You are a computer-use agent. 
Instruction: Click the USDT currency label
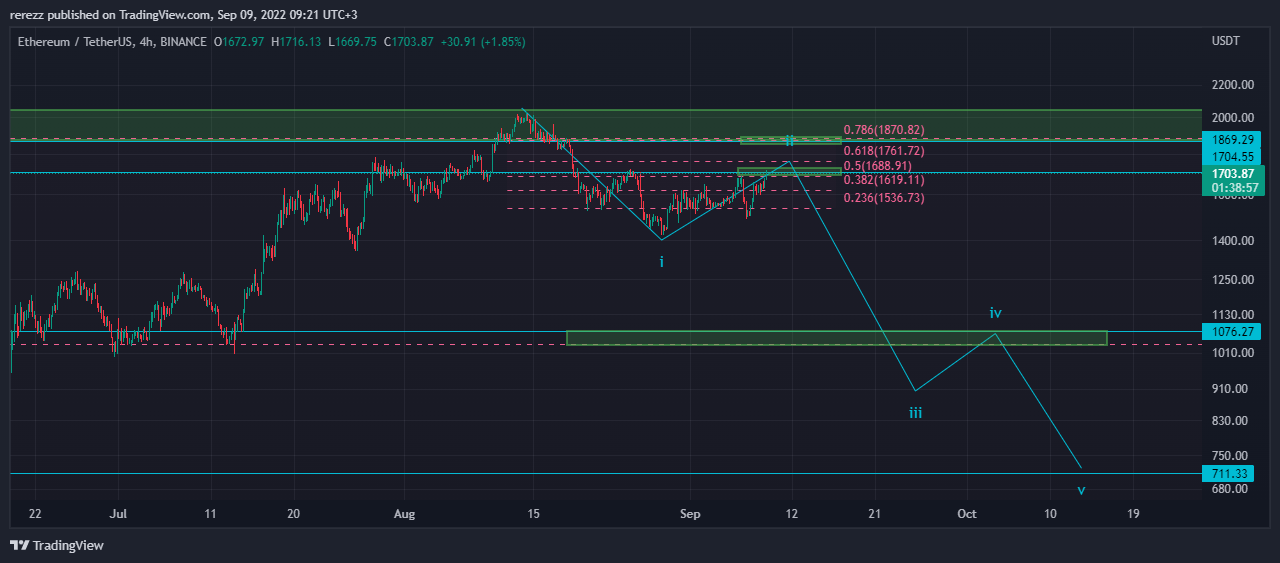coord(1225,41)
